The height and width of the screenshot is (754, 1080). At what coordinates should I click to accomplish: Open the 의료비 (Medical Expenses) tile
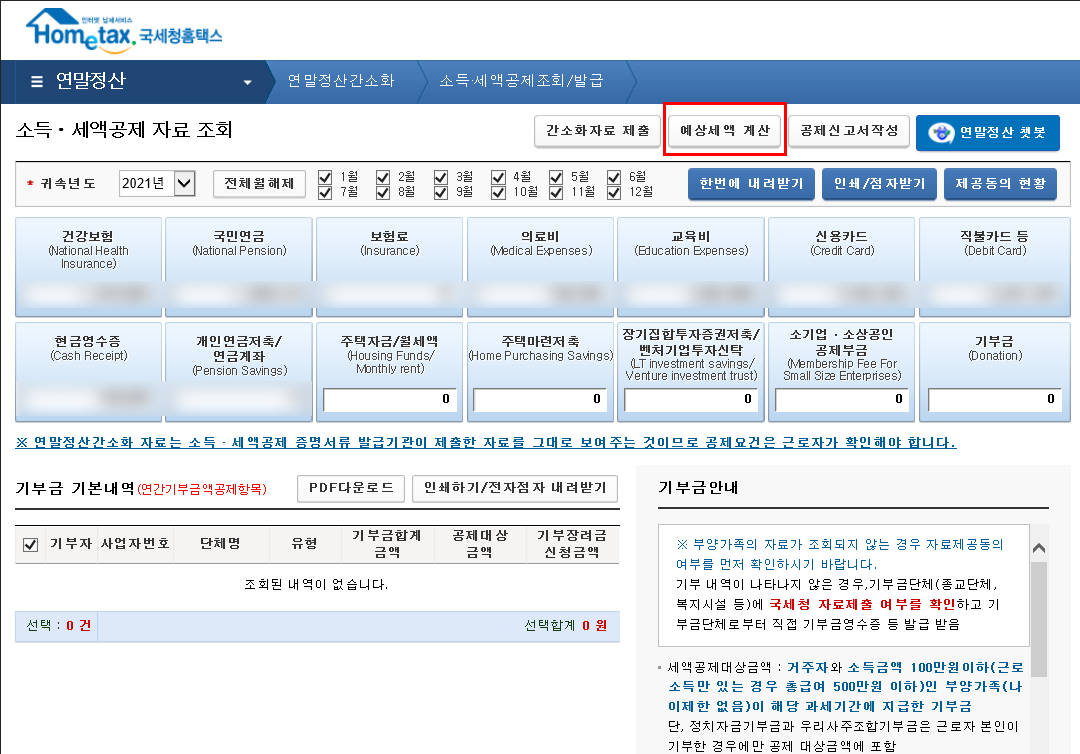[541, 267]
